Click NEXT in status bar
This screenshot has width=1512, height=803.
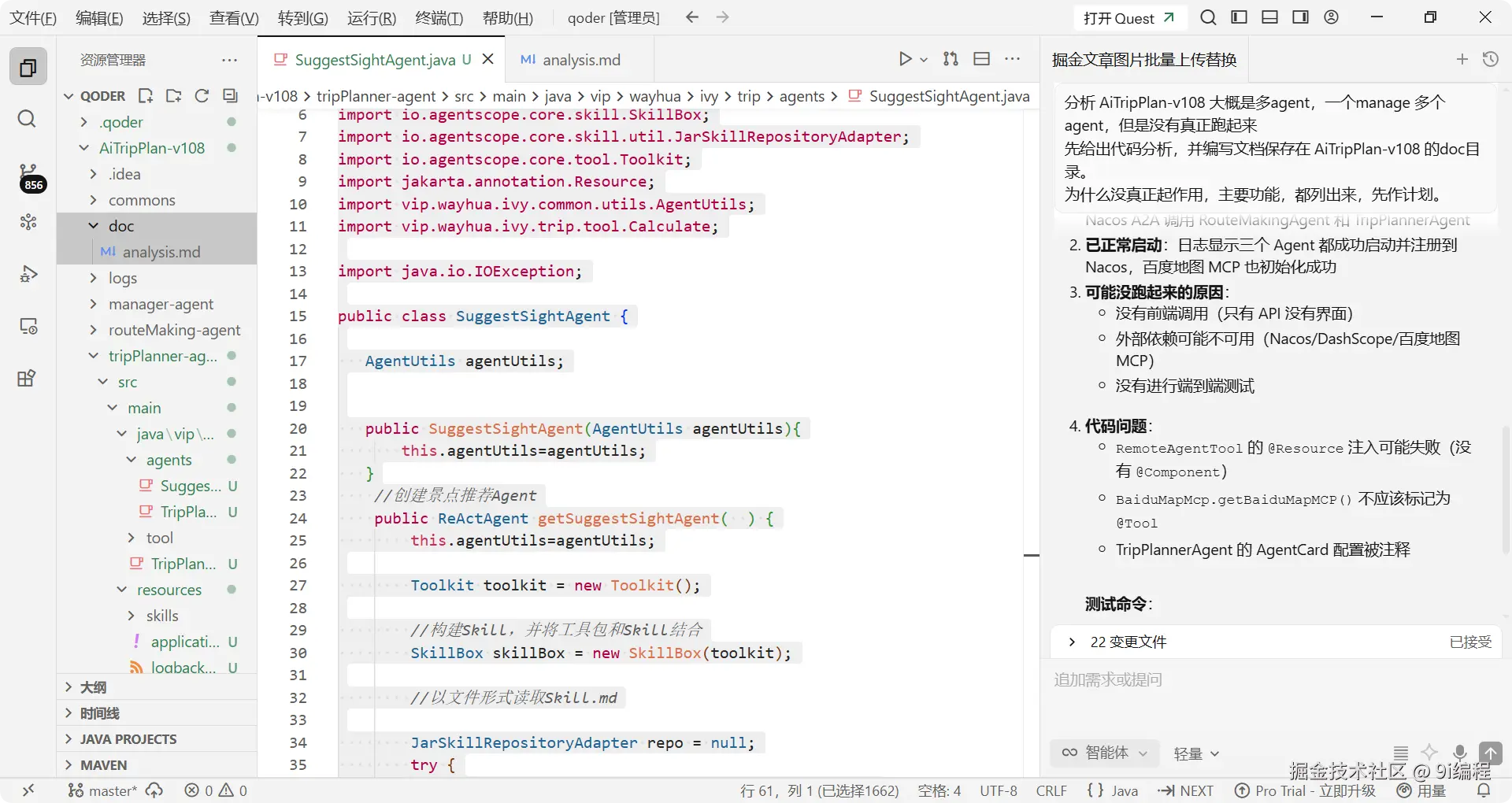pos(1185,790)
